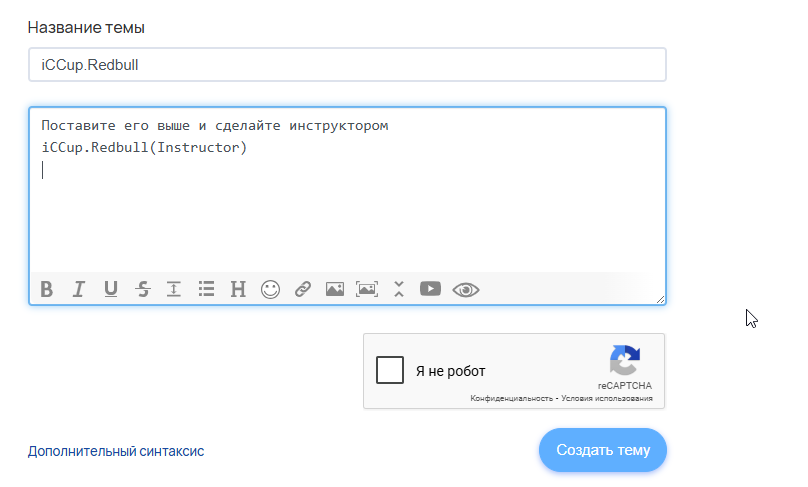The height and width of the screenshot is (487, 808).
Task: Click the framed image upload icon
Action: tap(366, 289)
